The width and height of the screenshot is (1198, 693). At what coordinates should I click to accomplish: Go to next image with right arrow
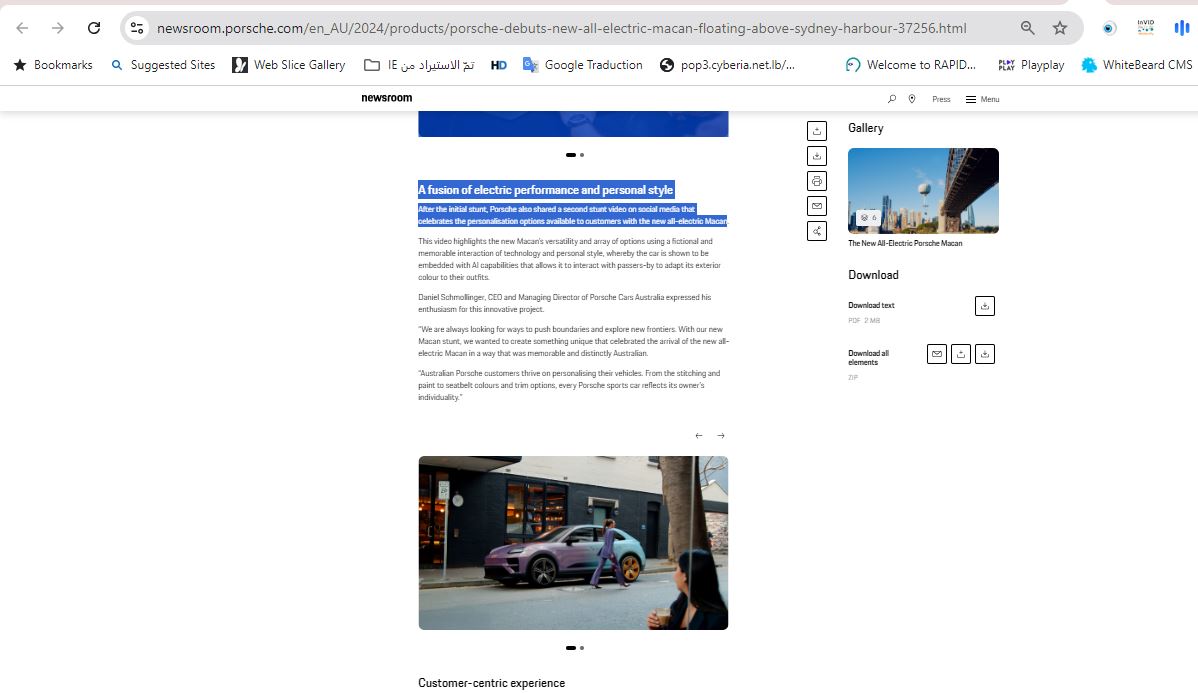pos(721,436)
